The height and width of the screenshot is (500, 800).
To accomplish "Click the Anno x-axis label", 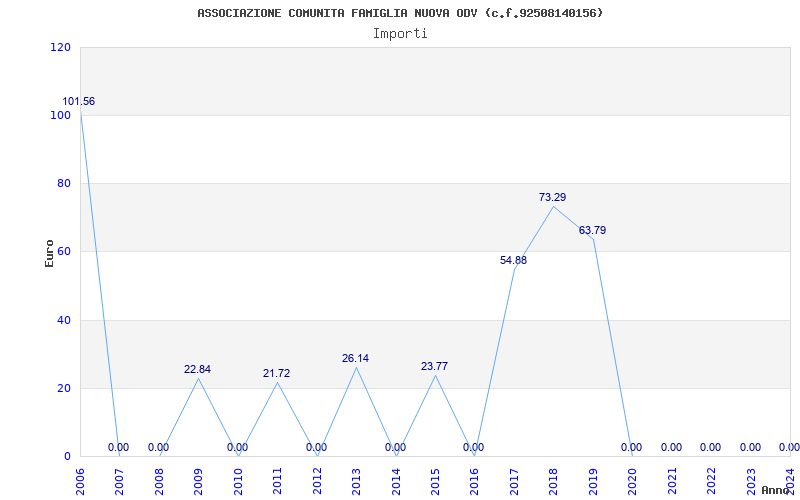I will [x=774, y=490].
